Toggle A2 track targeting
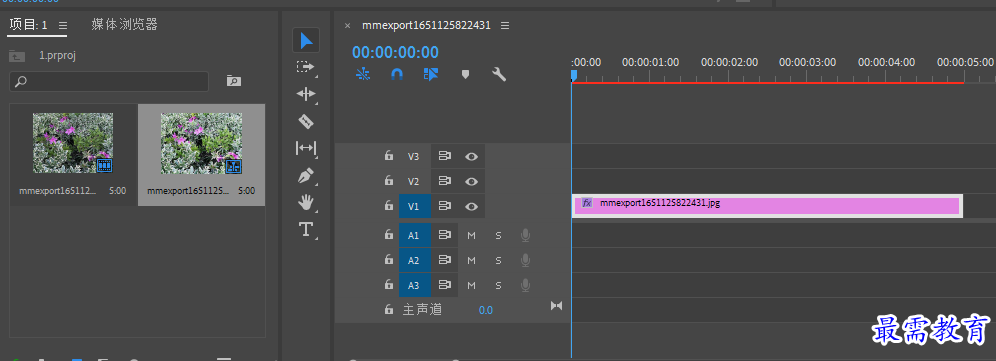 click(x=415, y=260)
